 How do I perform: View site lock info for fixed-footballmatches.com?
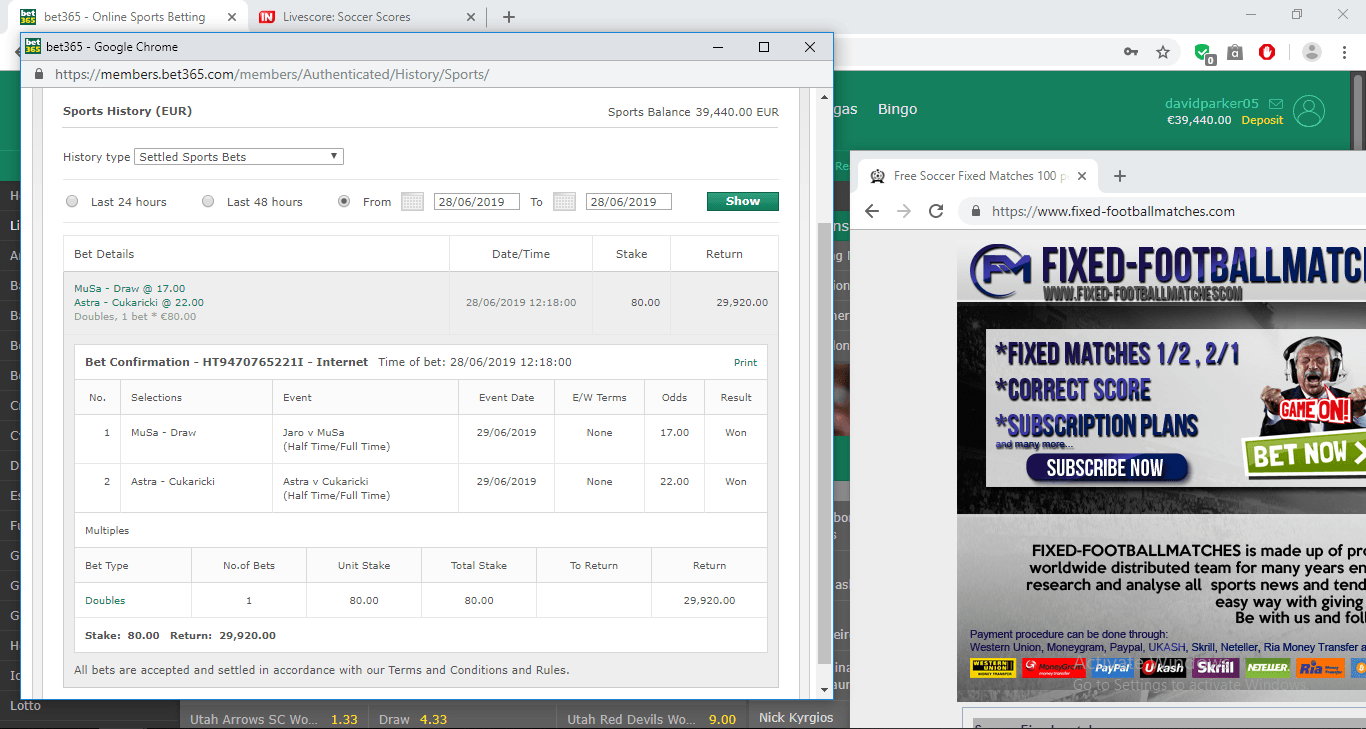(x=975, y=211)
